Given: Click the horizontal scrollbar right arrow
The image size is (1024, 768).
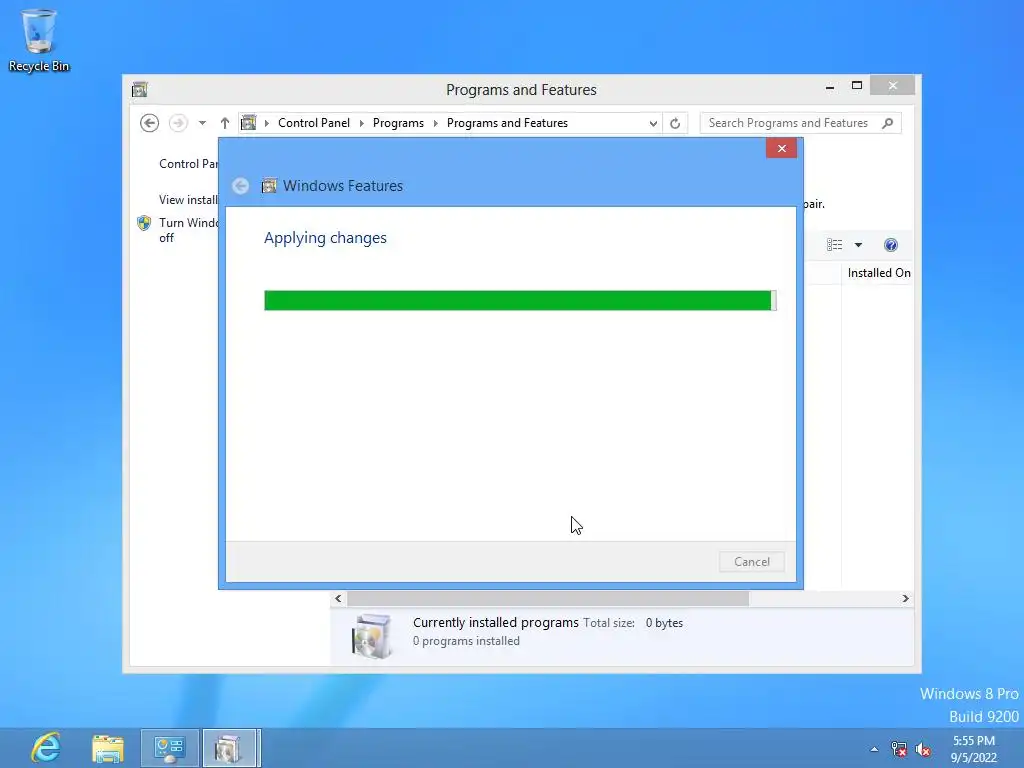Looking at the screenshot, I should pyautogui.click(x=905, y=598).
